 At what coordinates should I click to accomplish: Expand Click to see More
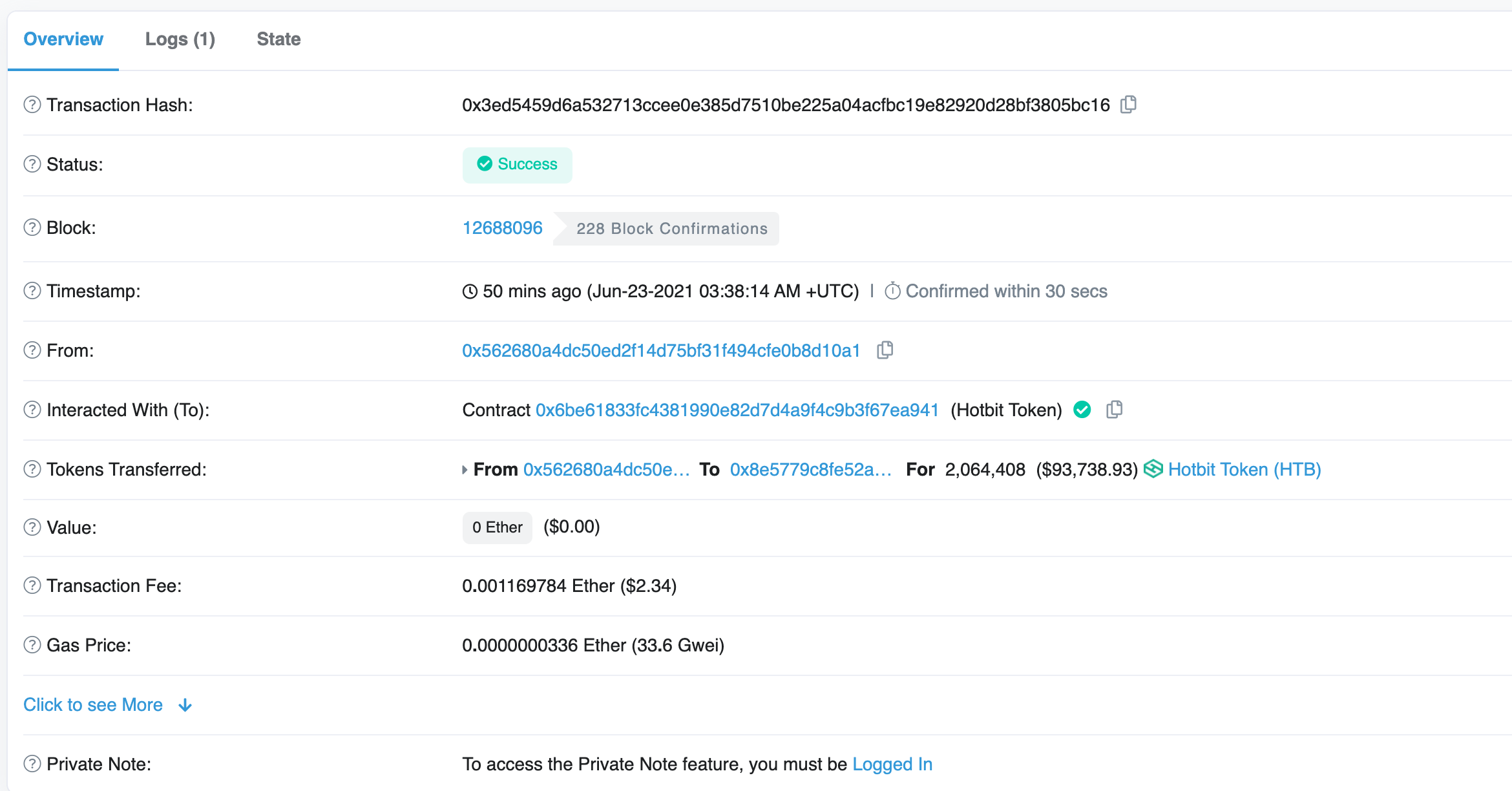107,704
